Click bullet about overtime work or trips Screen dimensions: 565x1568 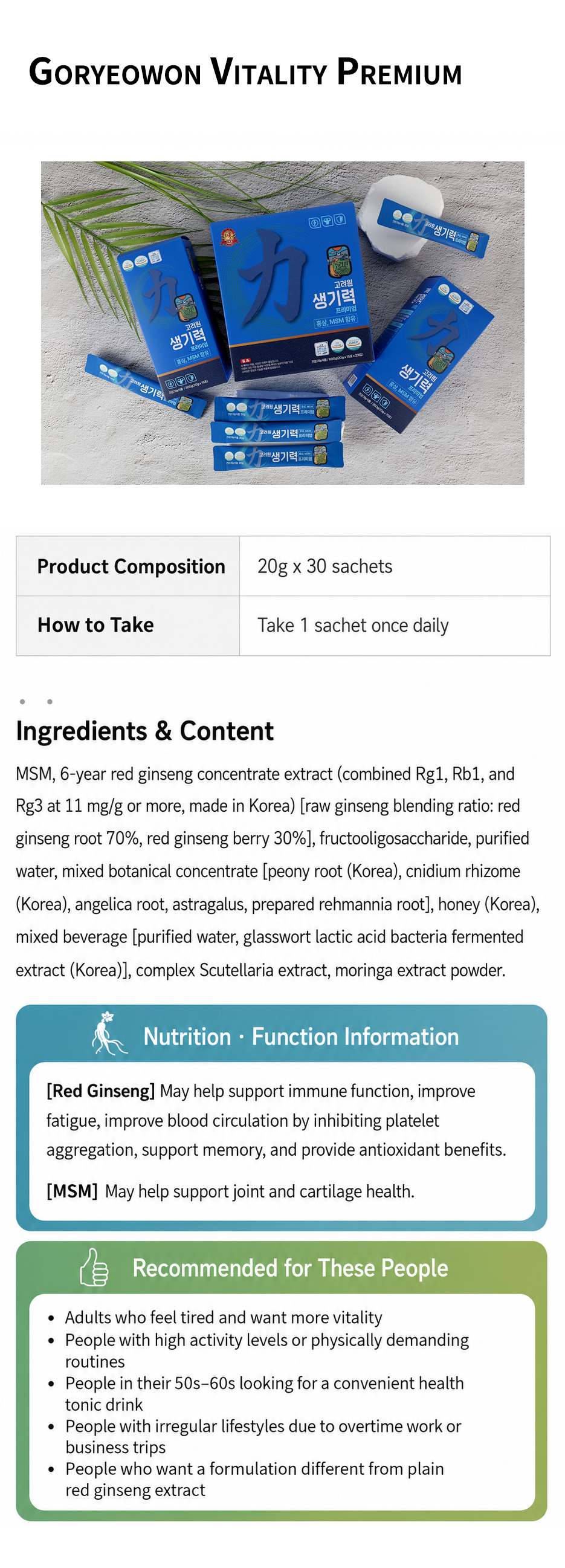click(263, 1436)
